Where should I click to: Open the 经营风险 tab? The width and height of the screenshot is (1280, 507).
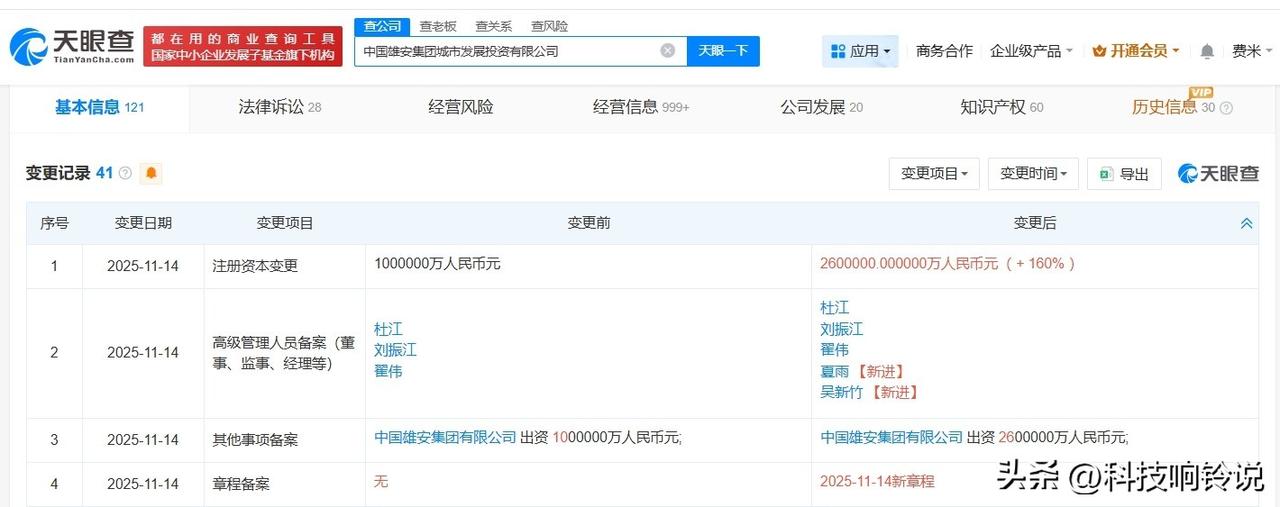(x=461, y=107)
